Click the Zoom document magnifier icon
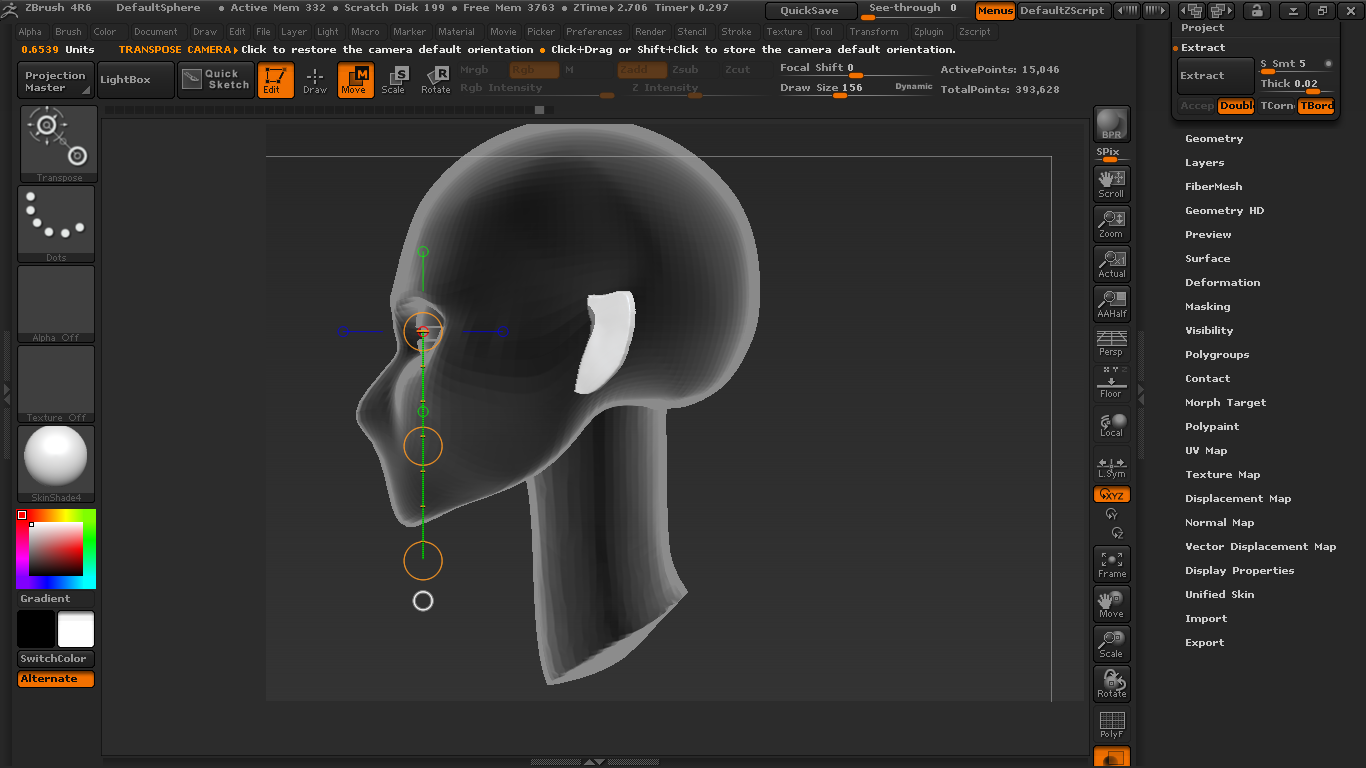Screen dimensions: 1366x768 pyautogui.click(x=1111, y=223)
